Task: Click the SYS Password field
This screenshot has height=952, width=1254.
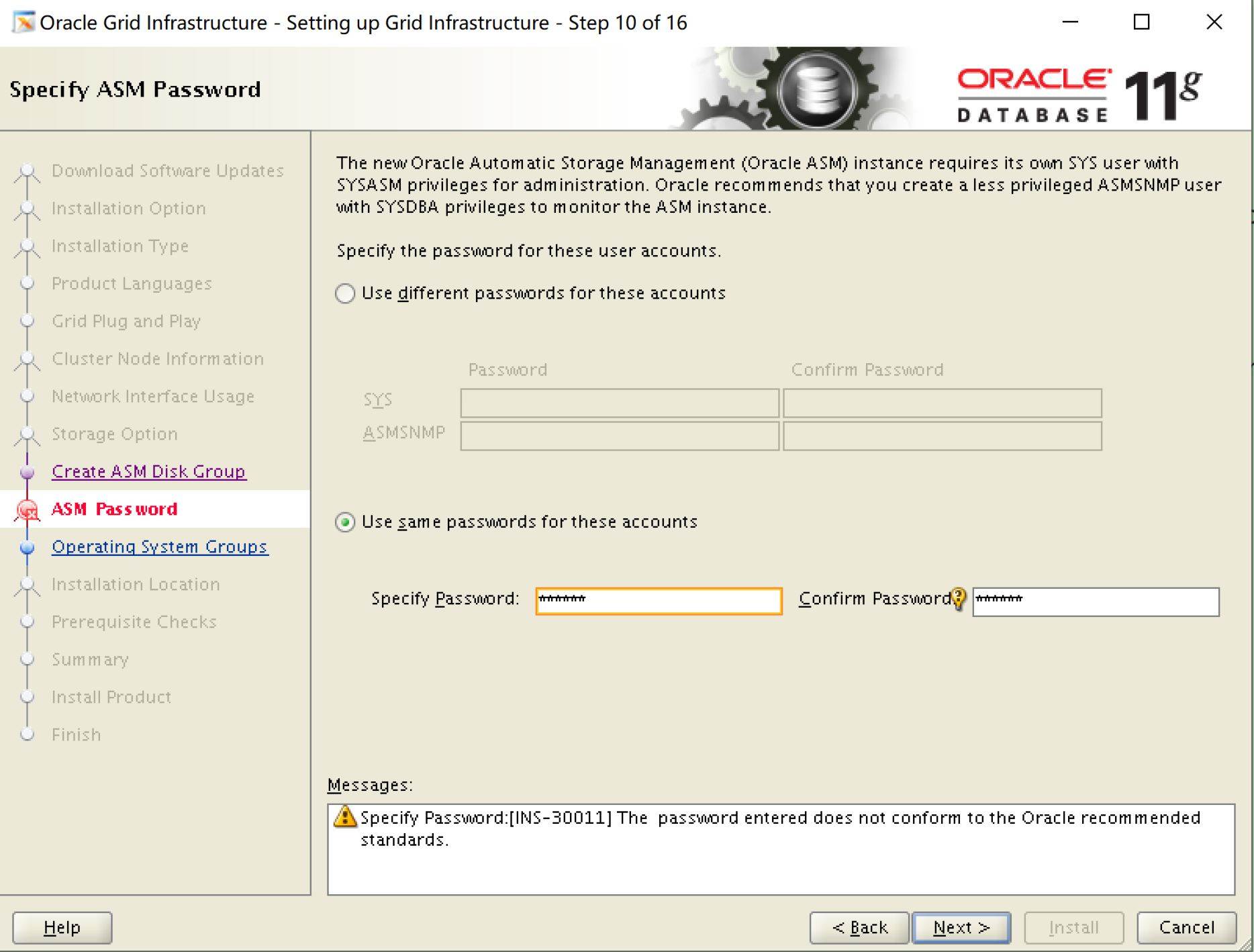Action: point(620,403)
